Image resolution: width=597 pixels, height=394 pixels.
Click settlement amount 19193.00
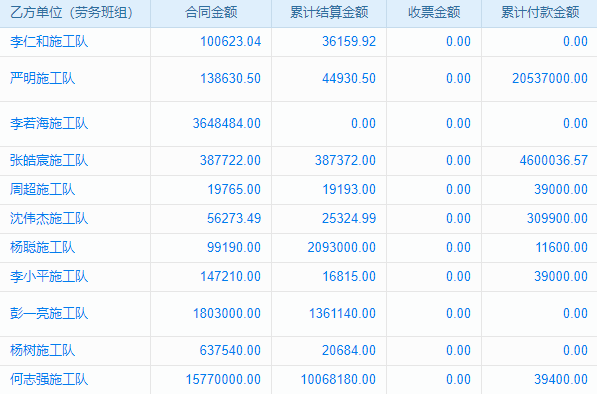(350, 189)
